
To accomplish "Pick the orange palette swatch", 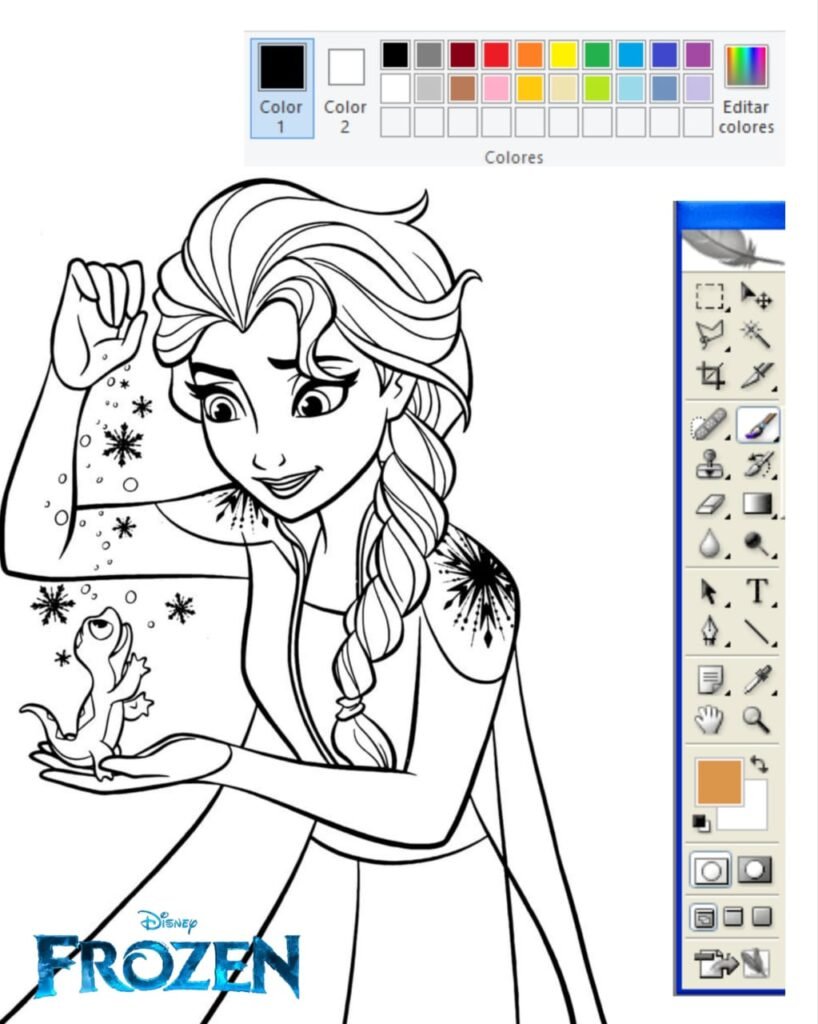I will (530, 54).
